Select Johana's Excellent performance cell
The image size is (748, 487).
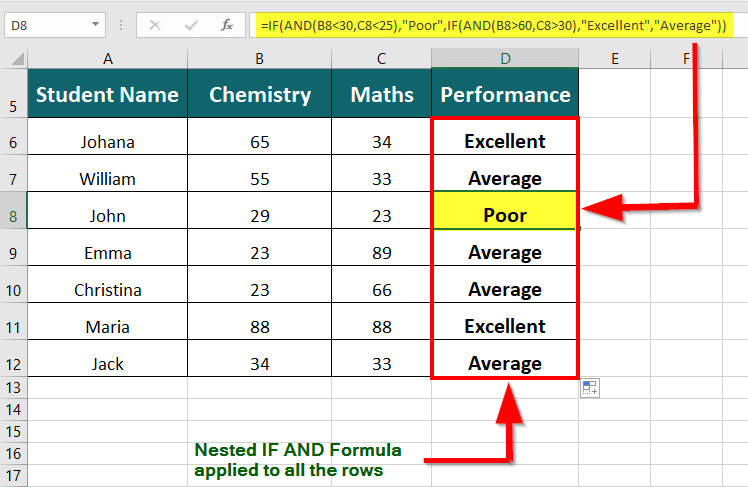(505, 136)
